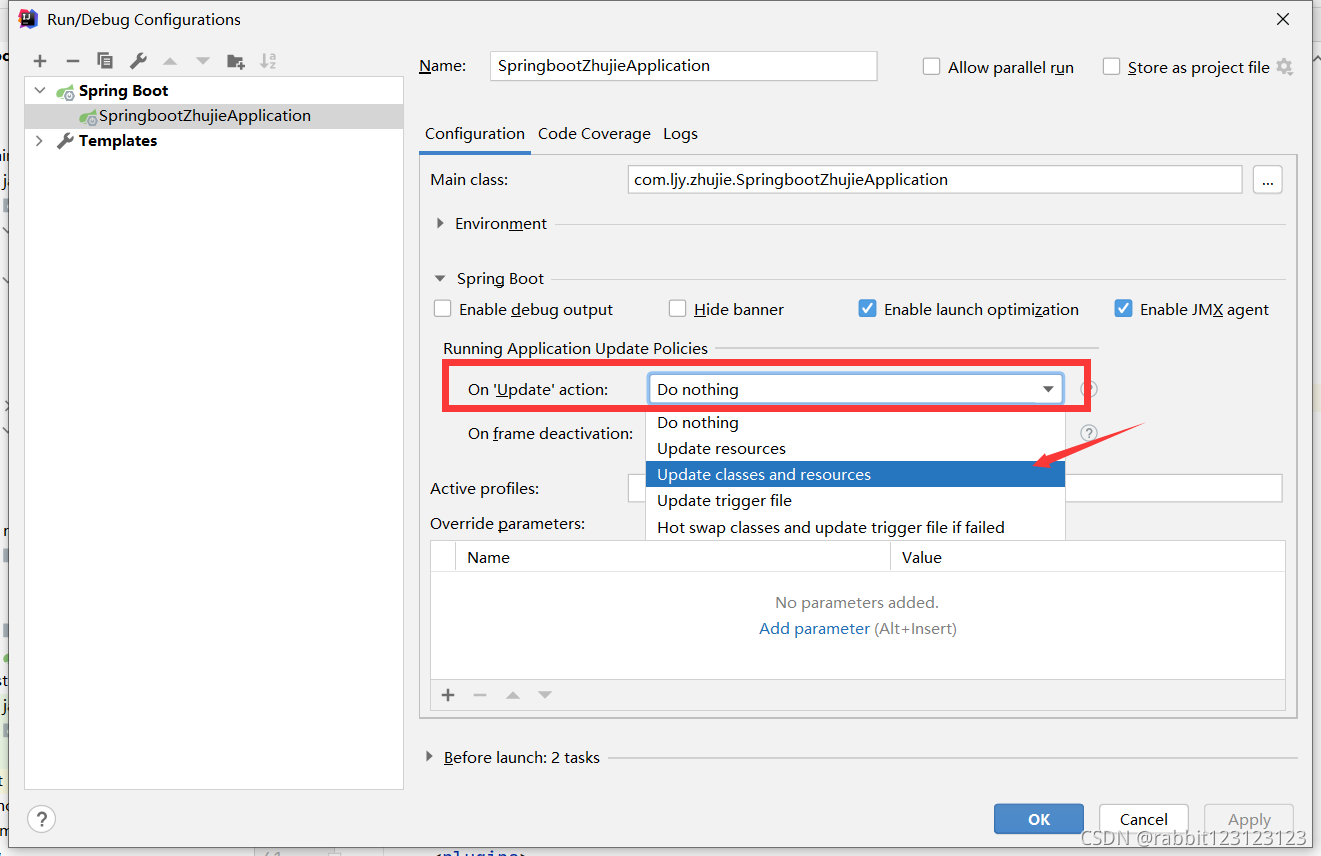
Task: Toggle Allow parallel run checkbox
Action: click(931, 66)
